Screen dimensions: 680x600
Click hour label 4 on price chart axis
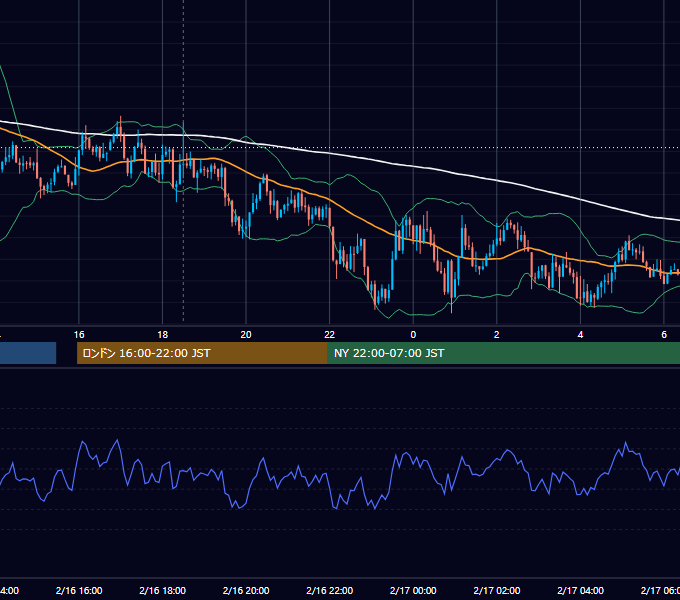coord(580,335)
